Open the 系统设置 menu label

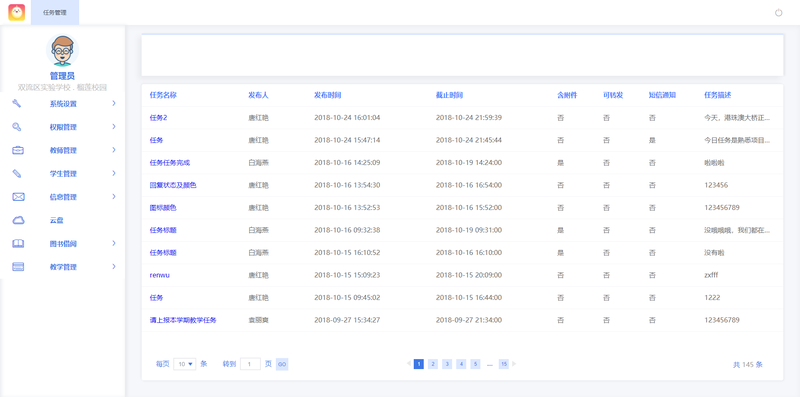(63, 104)
